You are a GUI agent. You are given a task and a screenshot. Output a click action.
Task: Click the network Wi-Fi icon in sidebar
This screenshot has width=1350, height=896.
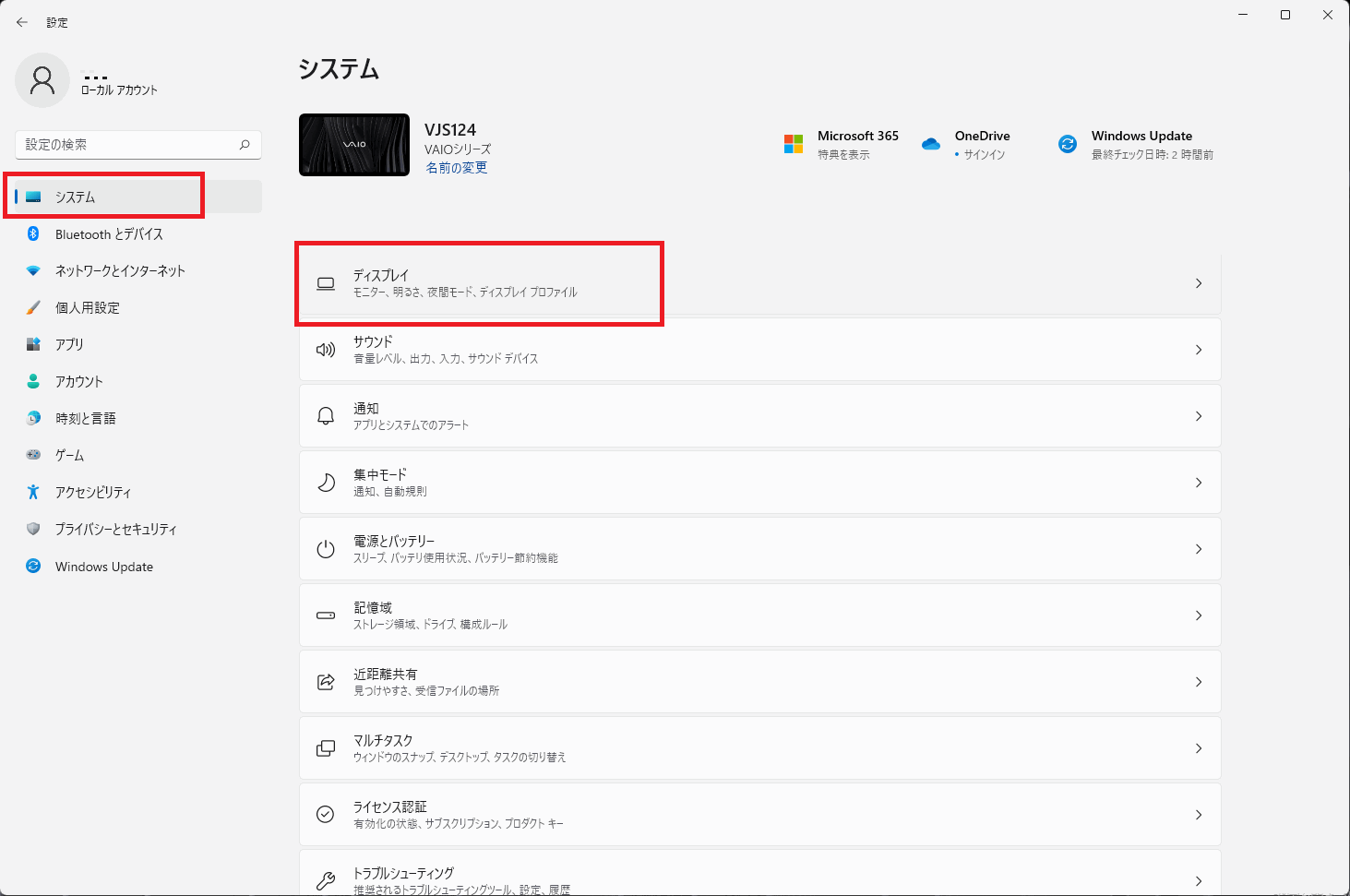pyautogui.click(x=33, y=270)
